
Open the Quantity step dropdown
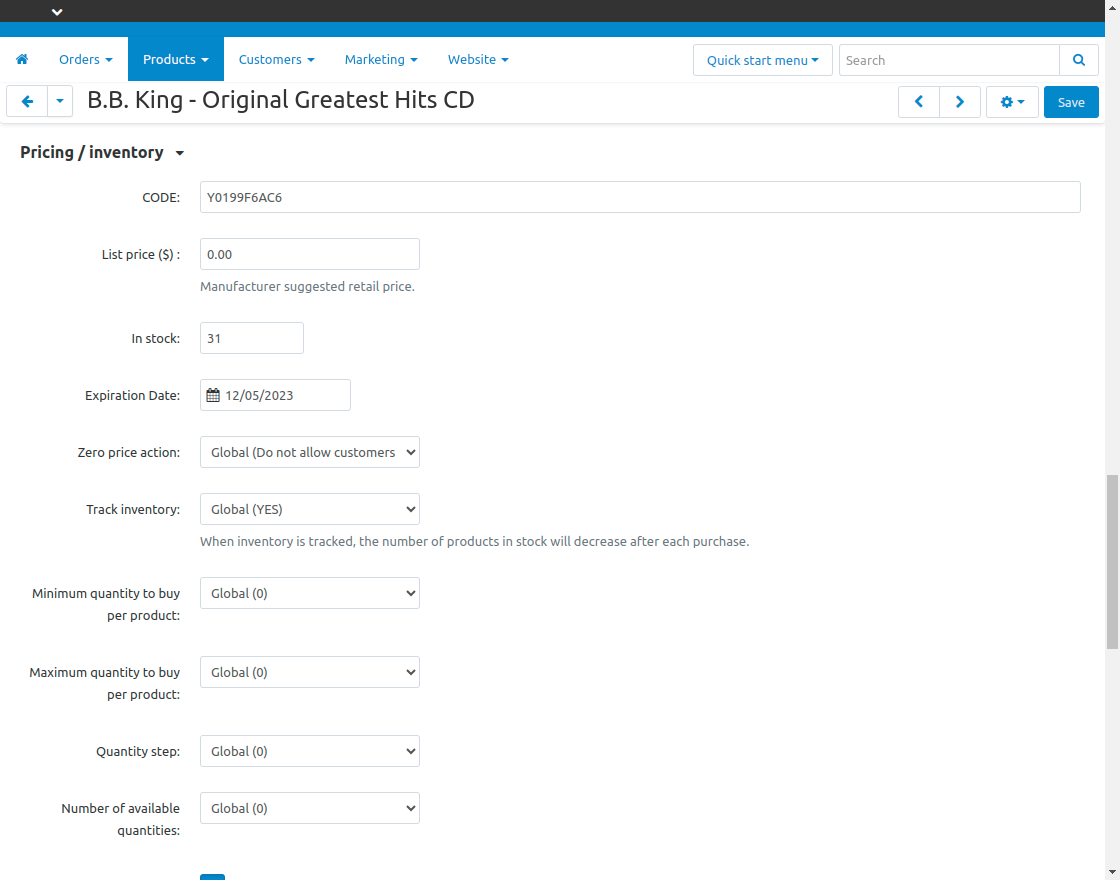coord(309,751)
